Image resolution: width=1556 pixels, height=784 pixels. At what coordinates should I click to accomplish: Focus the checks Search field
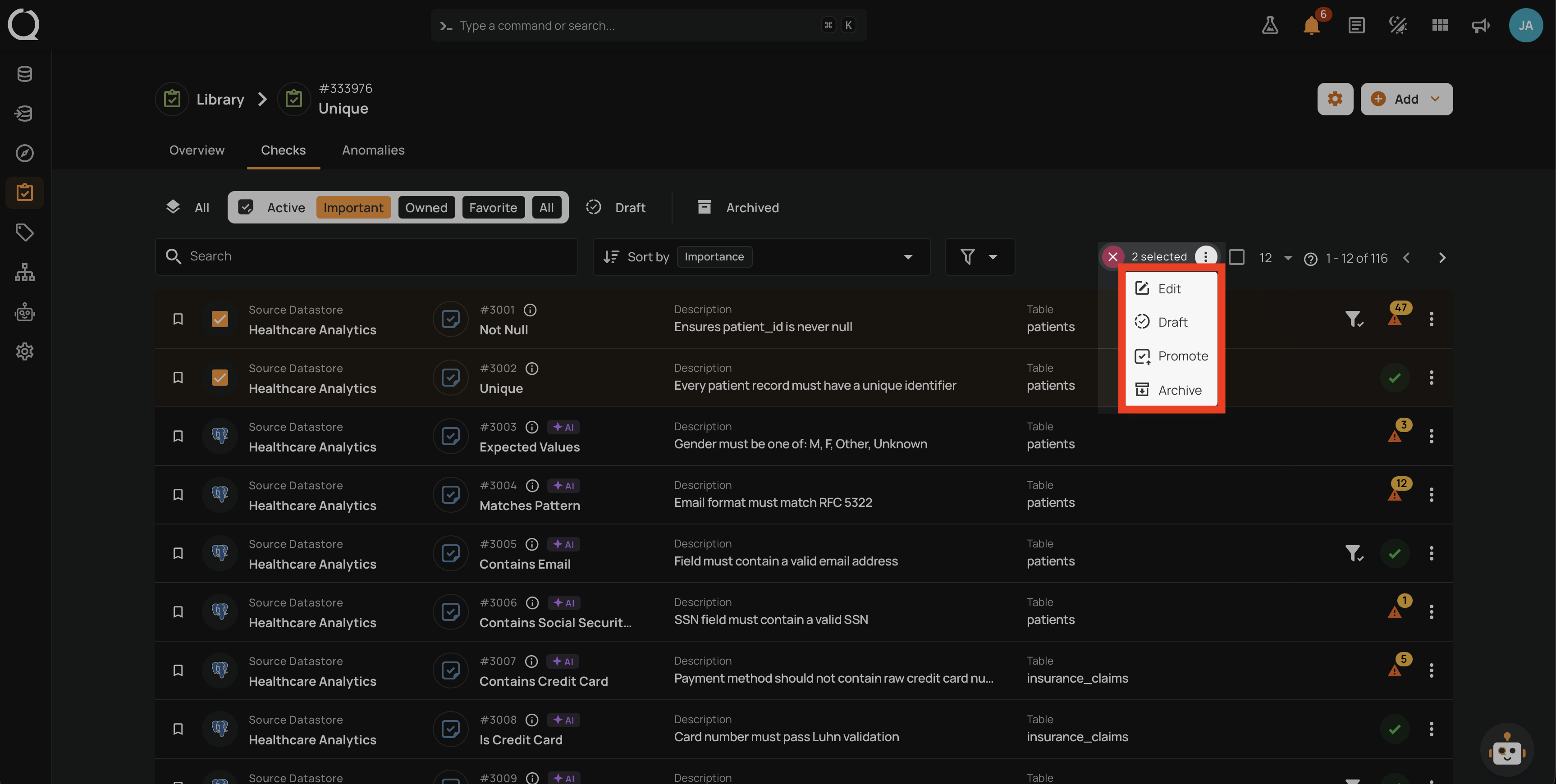click(366, 257)
